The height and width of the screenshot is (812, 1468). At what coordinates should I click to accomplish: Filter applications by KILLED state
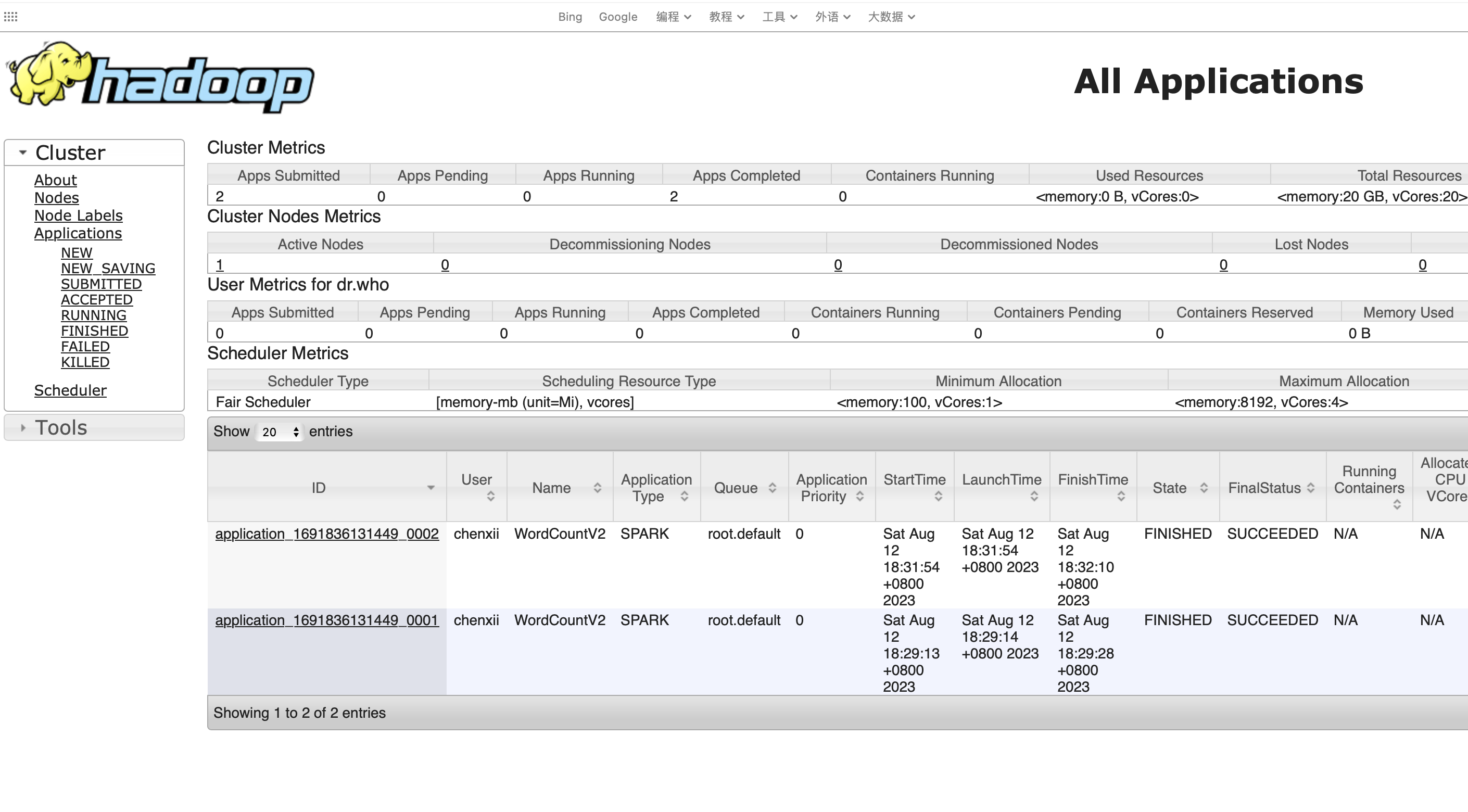click(85, 362)
